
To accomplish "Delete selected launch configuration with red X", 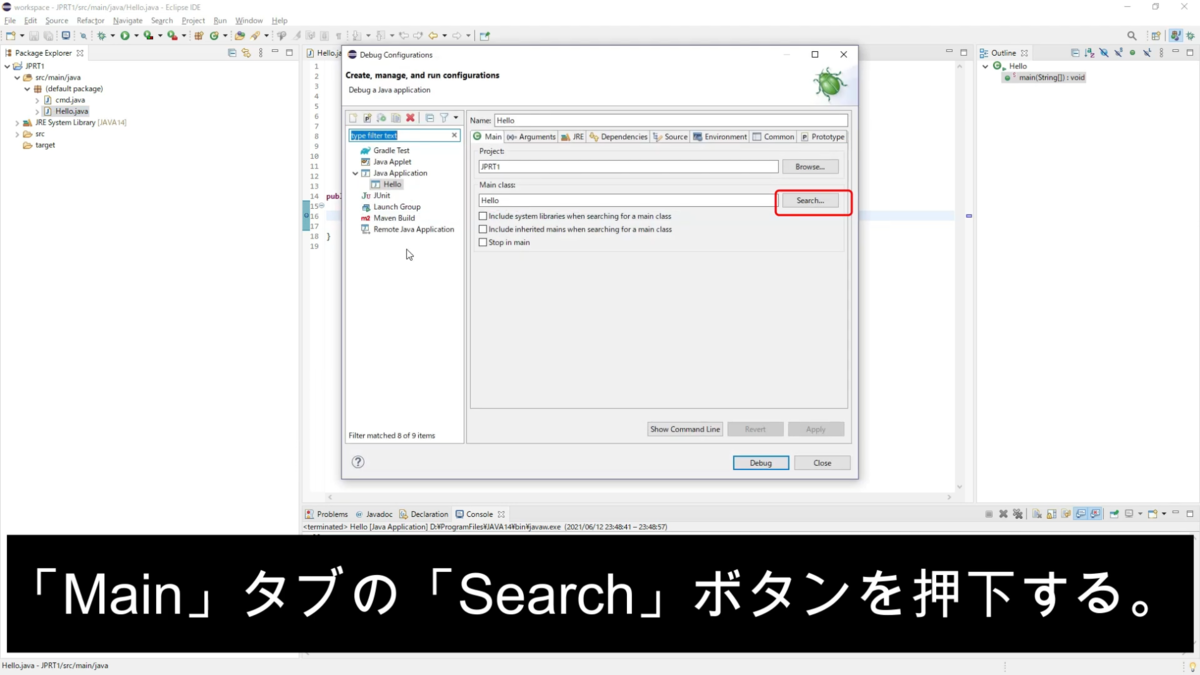I will click(x=410, y=118).
